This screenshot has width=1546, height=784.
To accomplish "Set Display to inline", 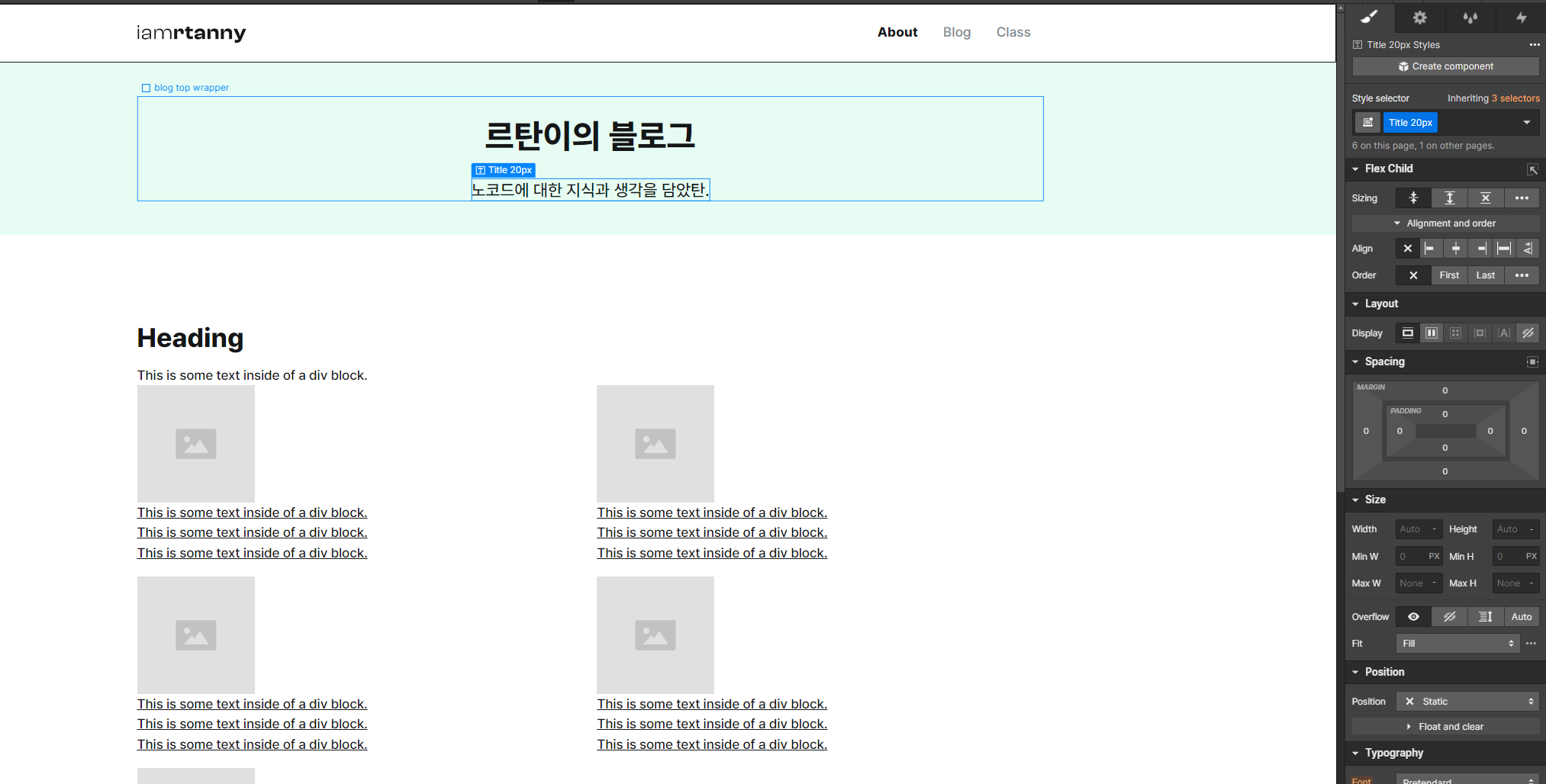I will [x=1503, y=333].
